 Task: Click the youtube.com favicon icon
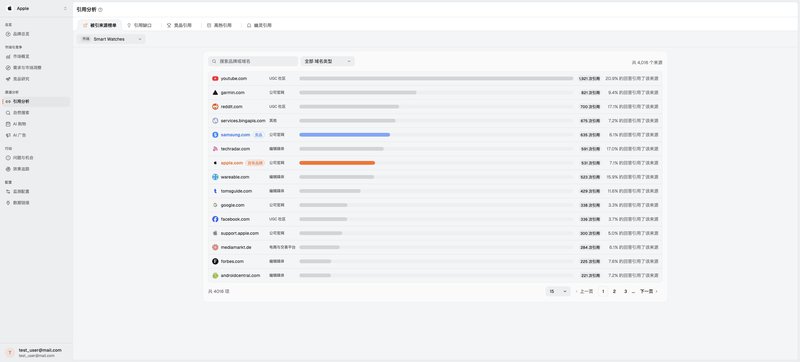click(x=215, y=79)
